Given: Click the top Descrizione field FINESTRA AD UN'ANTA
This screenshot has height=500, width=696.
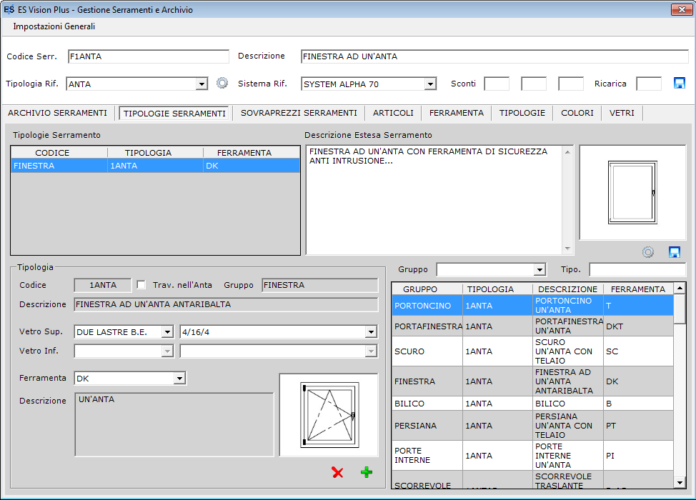Looking at the screenshot, I should 494,56.
